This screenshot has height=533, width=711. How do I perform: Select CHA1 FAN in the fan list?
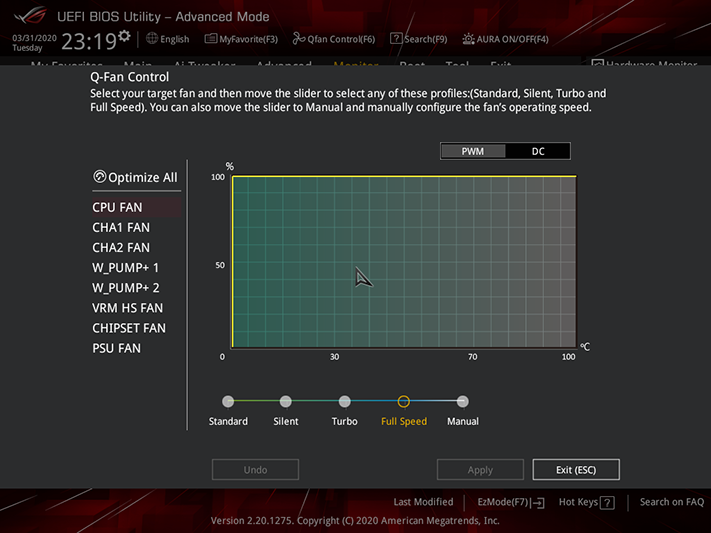coord(121,227)
